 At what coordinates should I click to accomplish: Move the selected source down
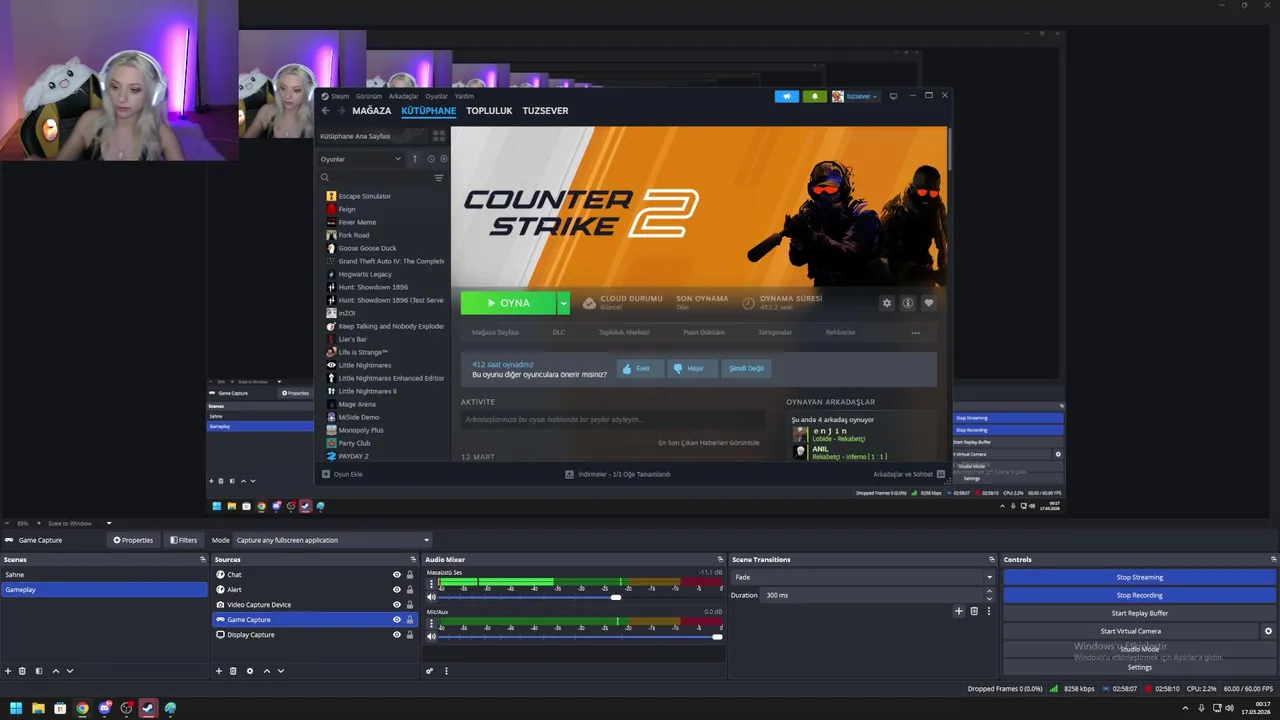pyautogui.click(x=281, y=671)
